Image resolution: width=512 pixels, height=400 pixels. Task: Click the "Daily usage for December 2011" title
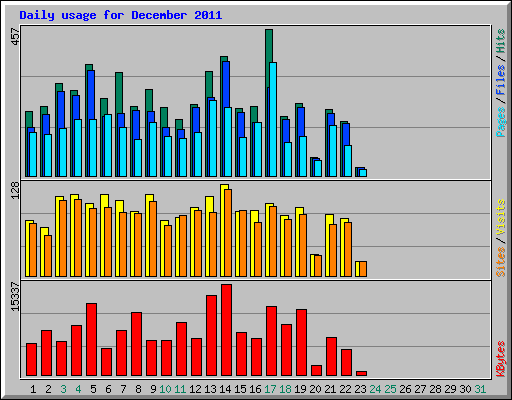121,15
